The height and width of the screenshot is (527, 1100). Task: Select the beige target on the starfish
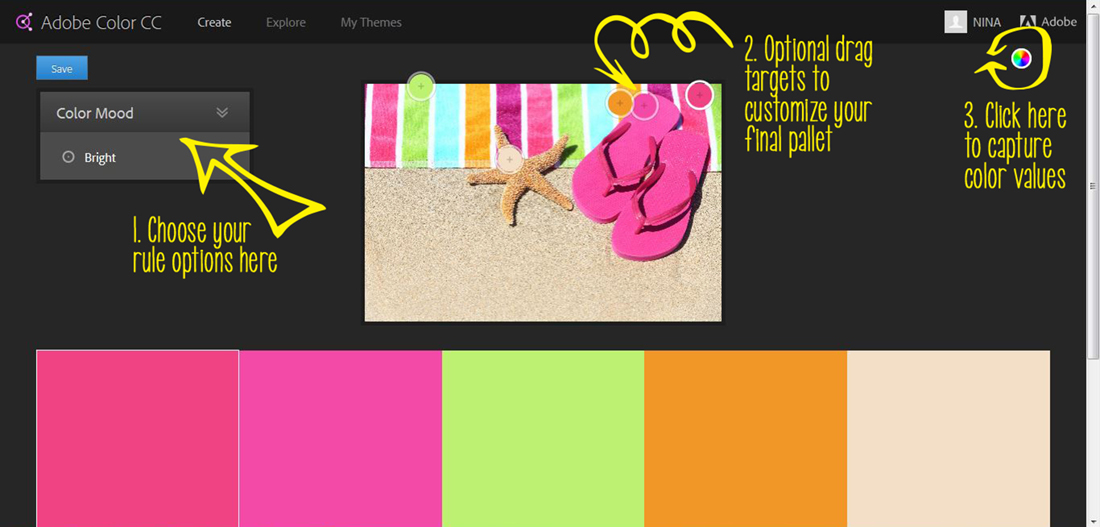(x=510, y=159)
